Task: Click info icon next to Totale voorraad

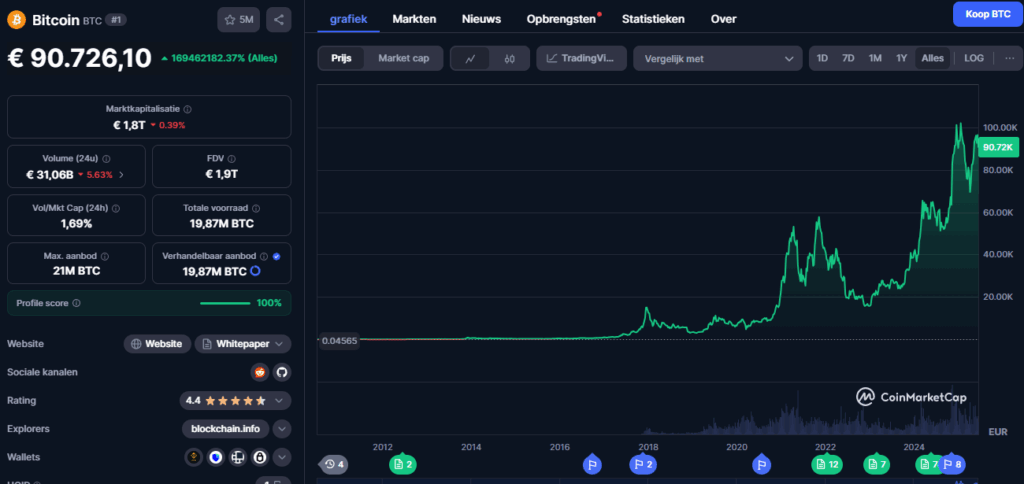Action: (x=256, y=208)
